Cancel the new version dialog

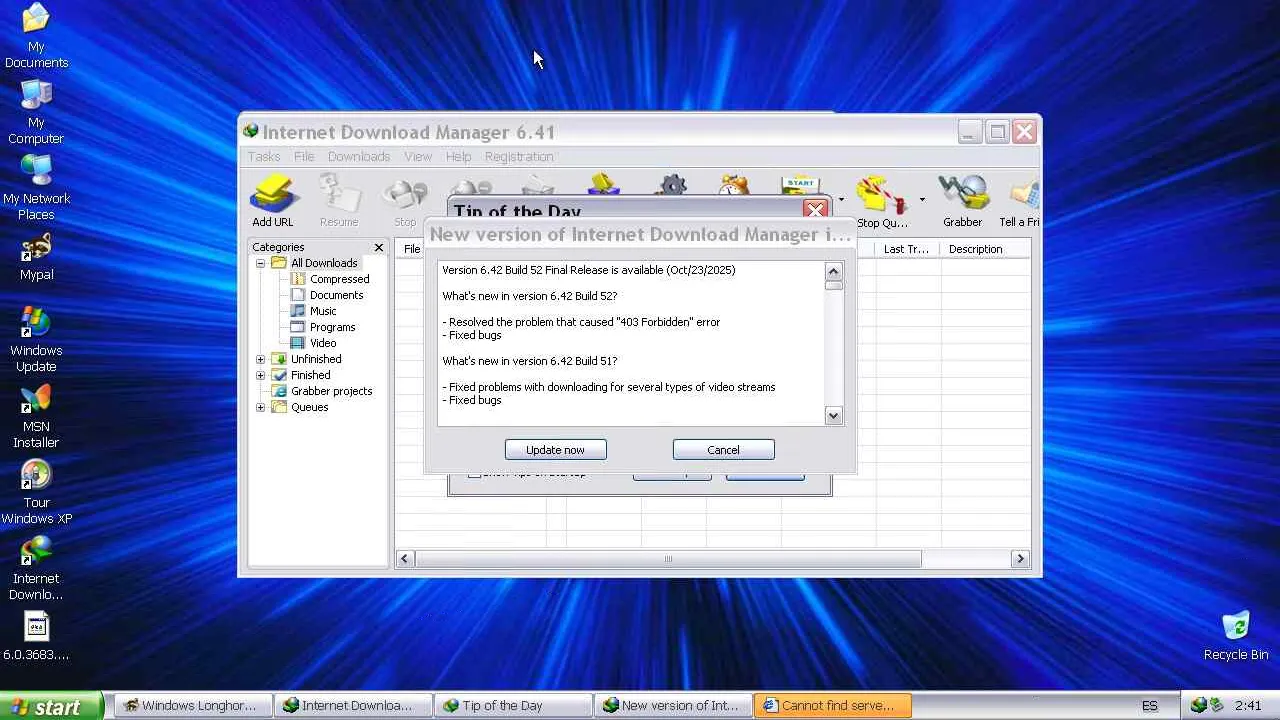[724, 450]
